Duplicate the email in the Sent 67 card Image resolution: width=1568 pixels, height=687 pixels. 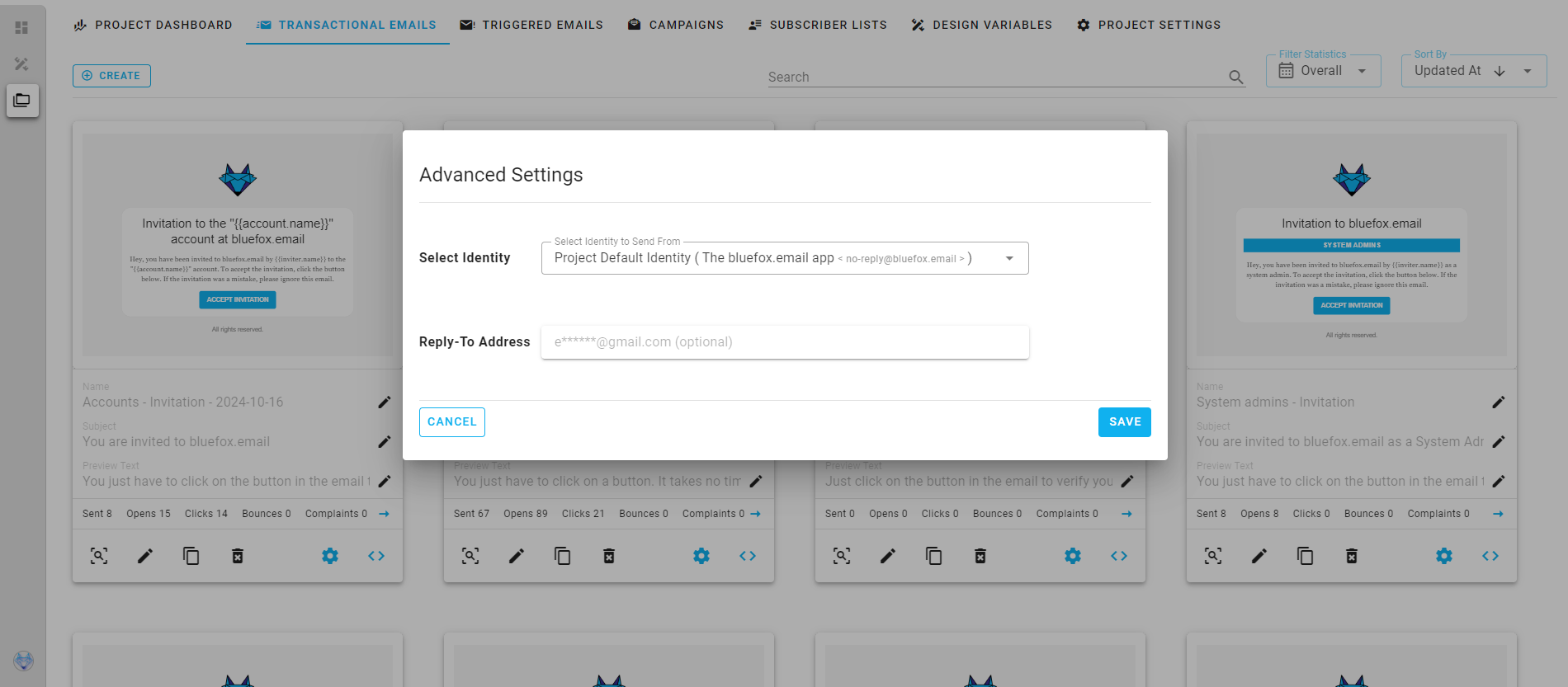tap(562, 556)
